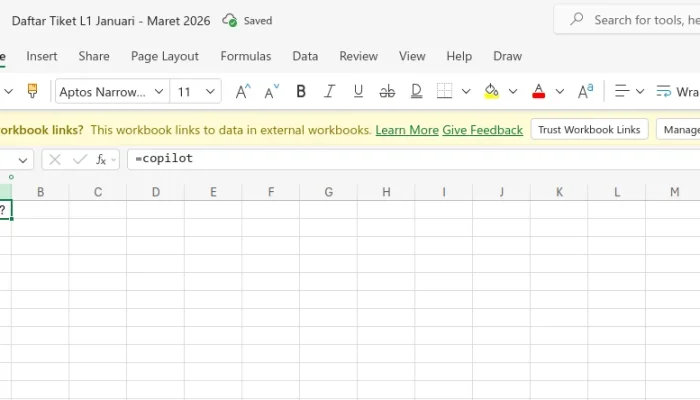Apply red font color

pyautogui.click(x=538, y=92)
